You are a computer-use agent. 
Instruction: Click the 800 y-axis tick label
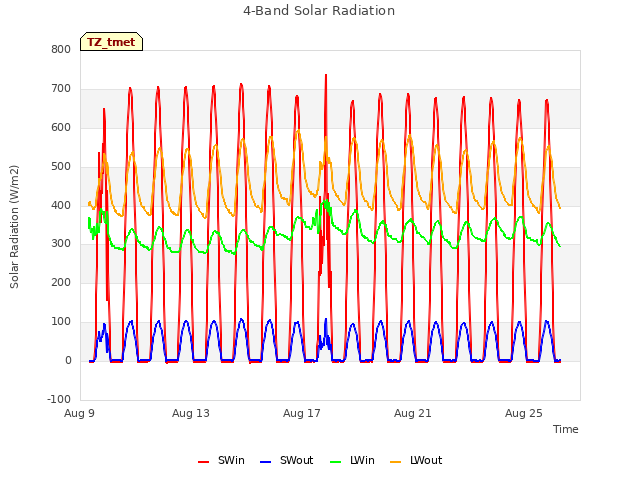click(x=61, y=50)
